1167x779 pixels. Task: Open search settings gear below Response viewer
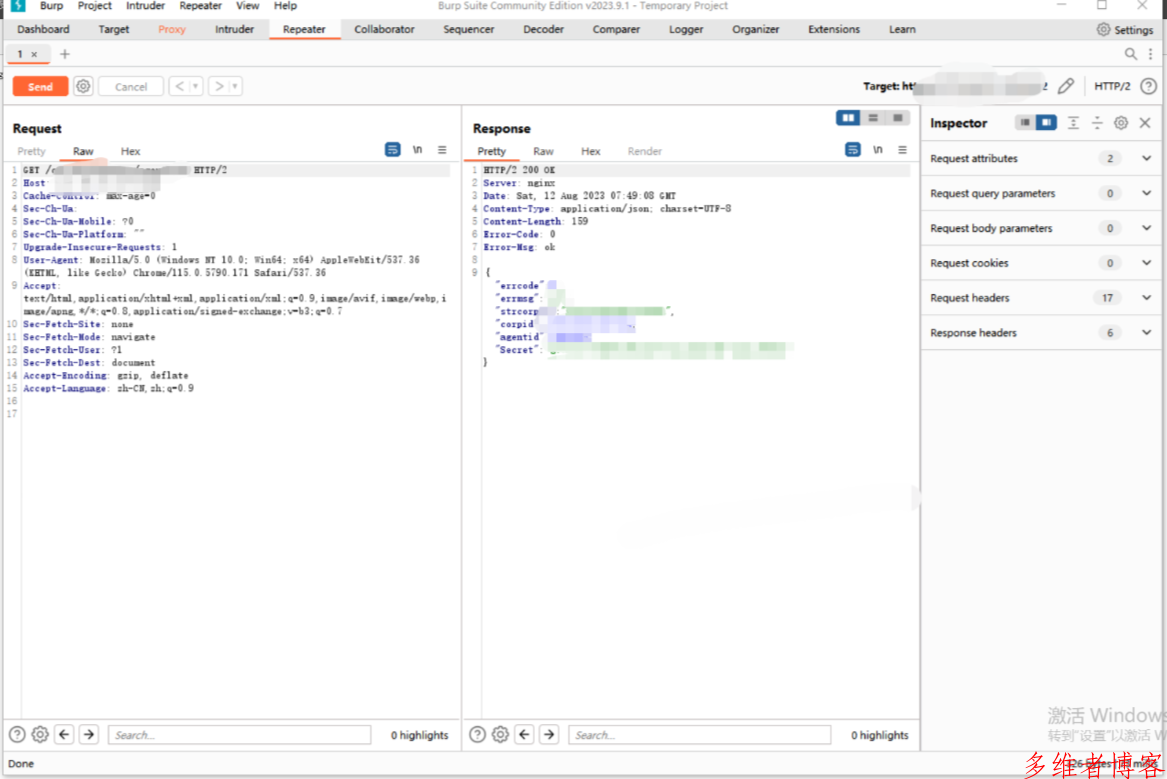pos(501,735)
